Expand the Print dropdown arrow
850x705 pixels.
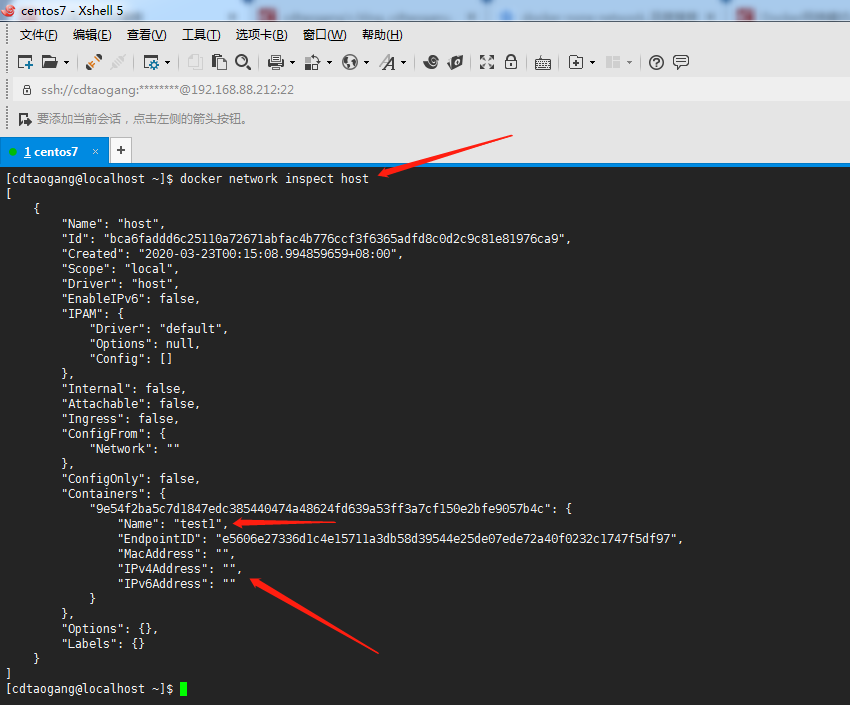(292, 63)
